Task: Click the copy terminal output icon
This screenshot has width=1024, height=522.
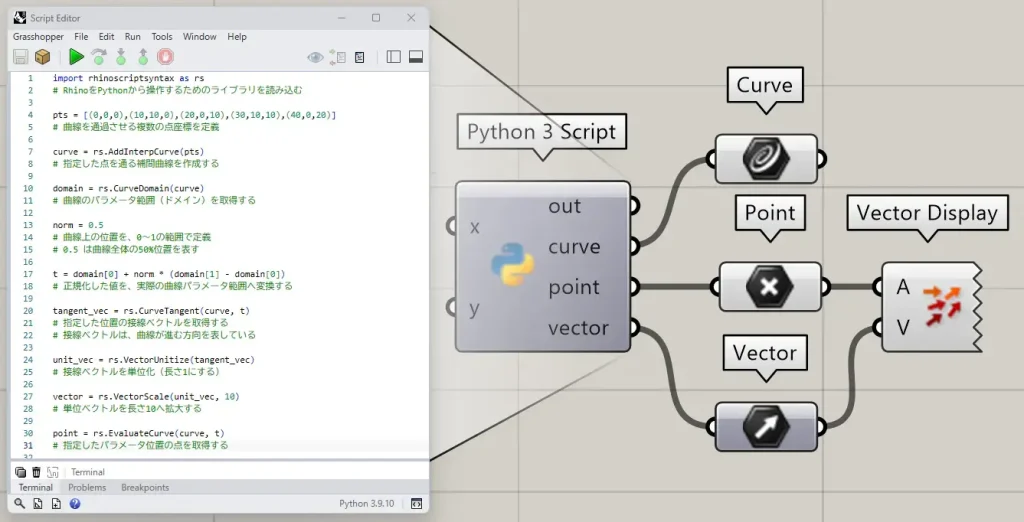Action: coord(20,472)
